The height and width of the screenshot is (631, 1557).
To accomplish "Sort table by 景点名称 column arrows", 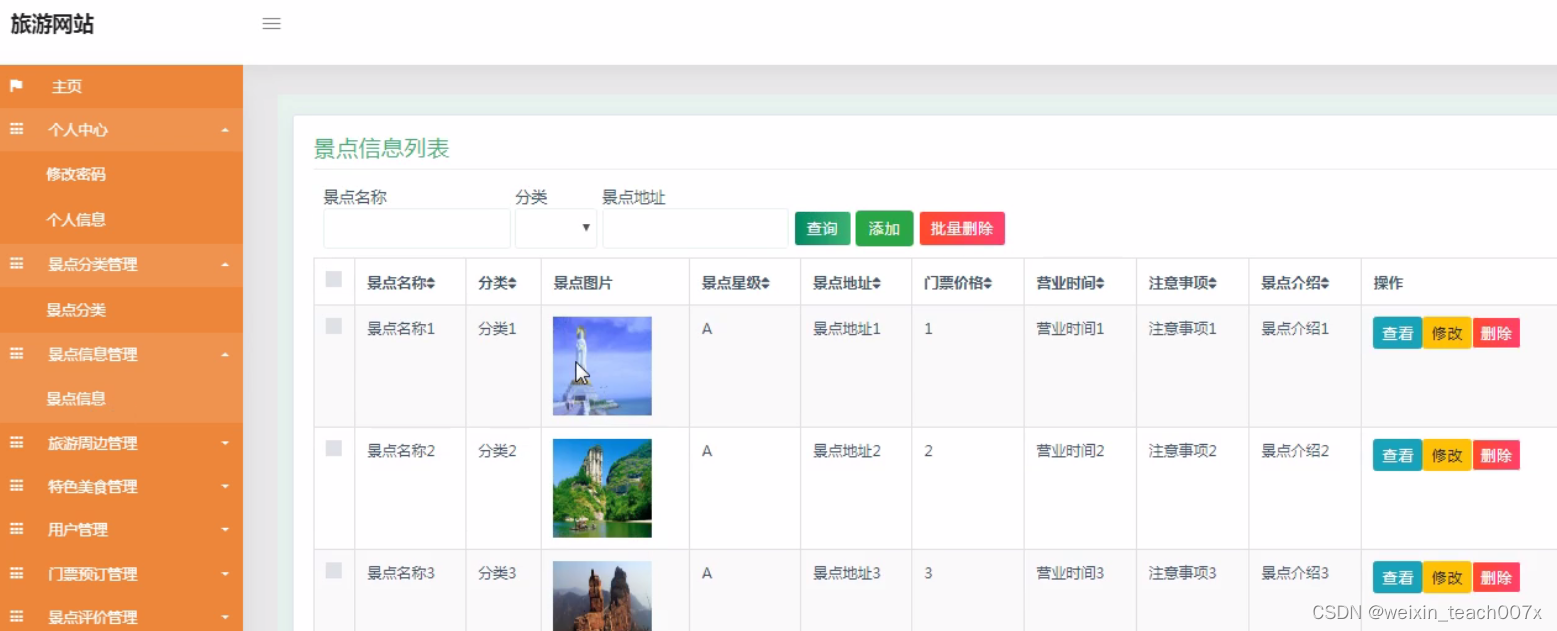I will (x=431, y=284).
